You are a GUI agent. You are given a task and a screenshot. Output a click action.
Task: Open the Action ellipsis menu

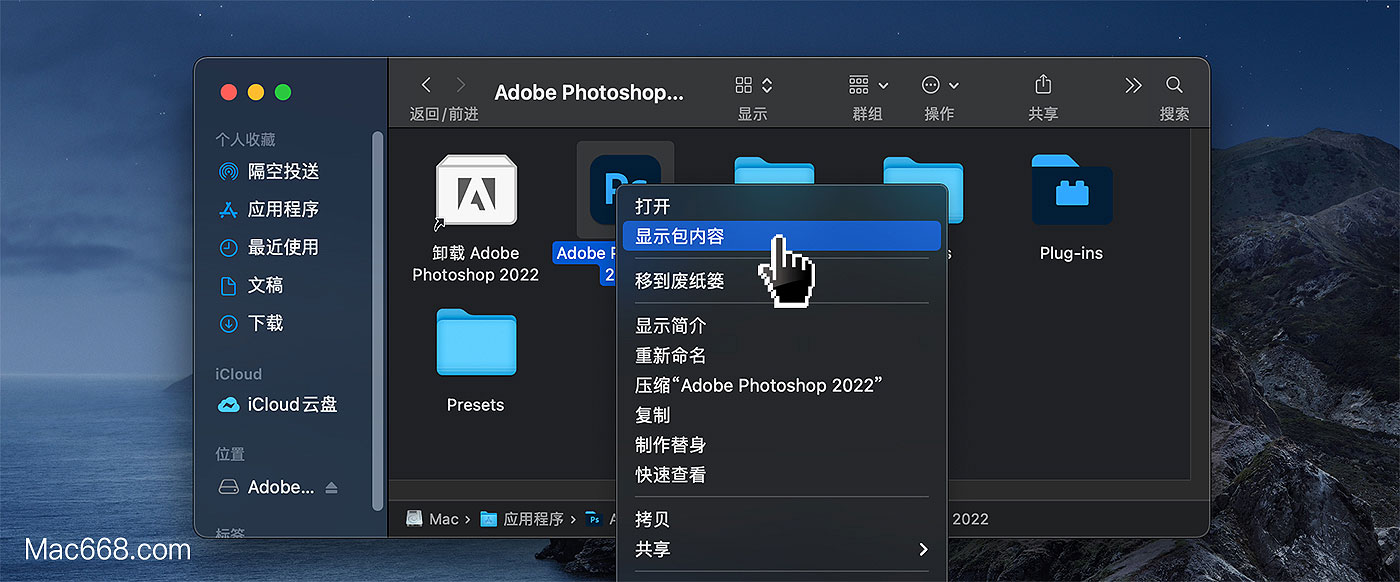click(940, 85)
